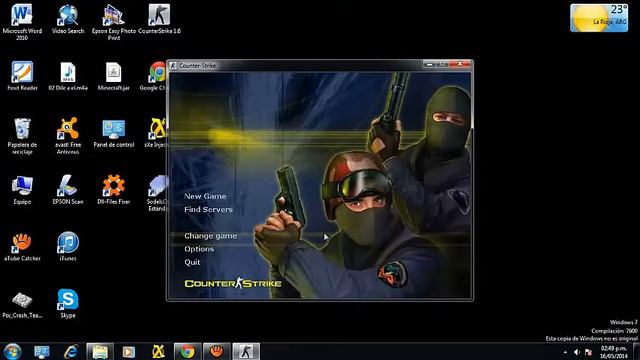Image resolution: width=640 pixels, height=360 pixels.
Task: Open Papelera de reciclaje
Action: [22, 136]
